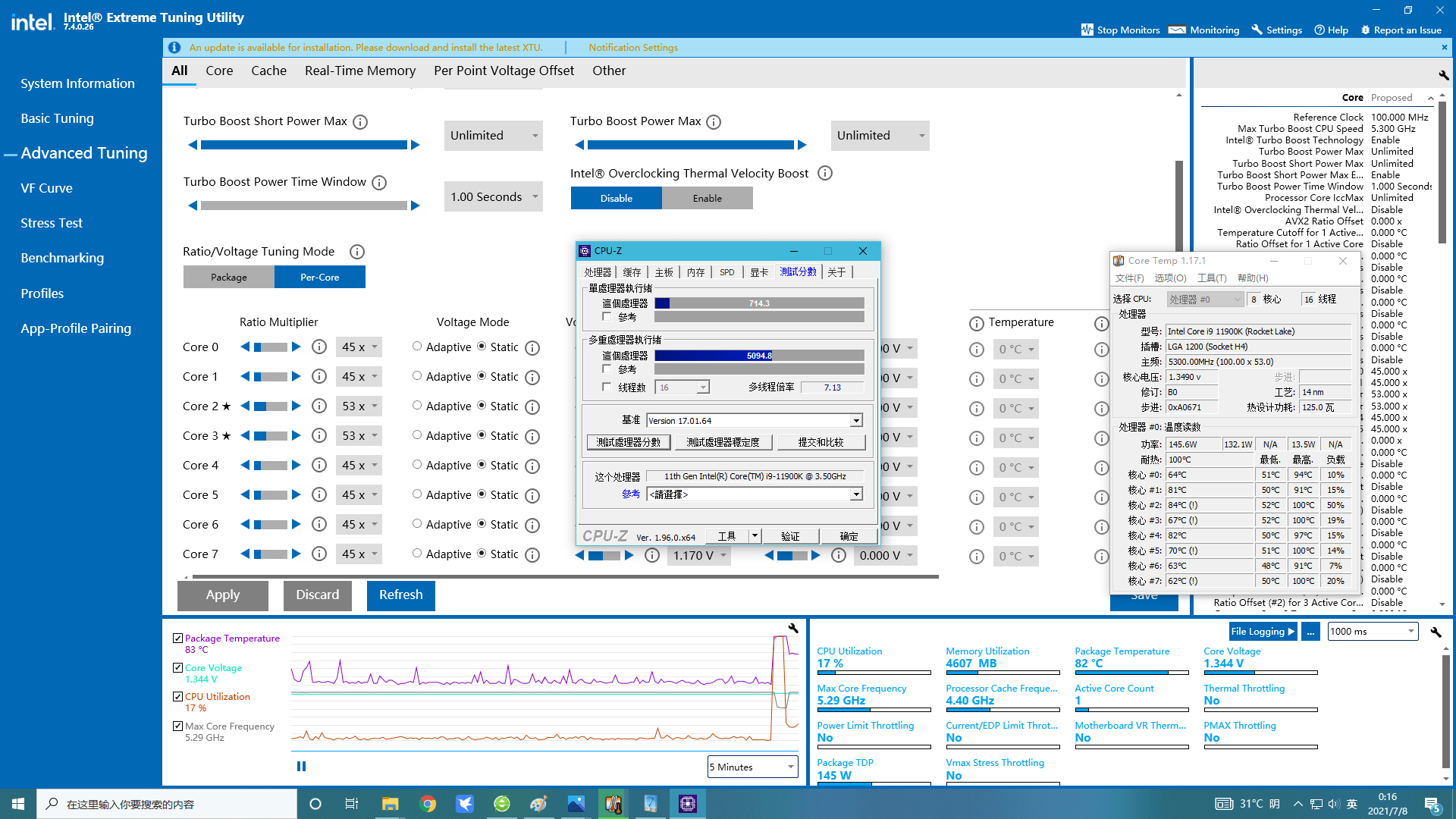Switch to Cache tab
1456x819 pixels.
[269, 71]
